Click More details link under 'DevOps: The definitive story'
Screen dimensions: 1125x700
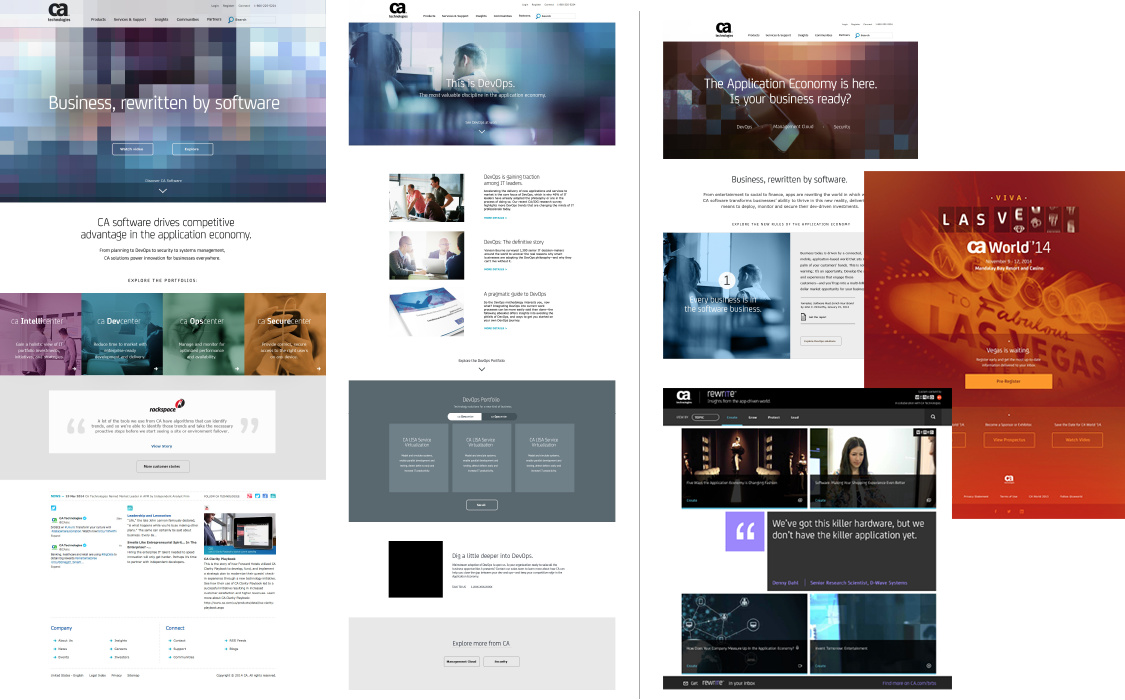[x=495, y=270]
